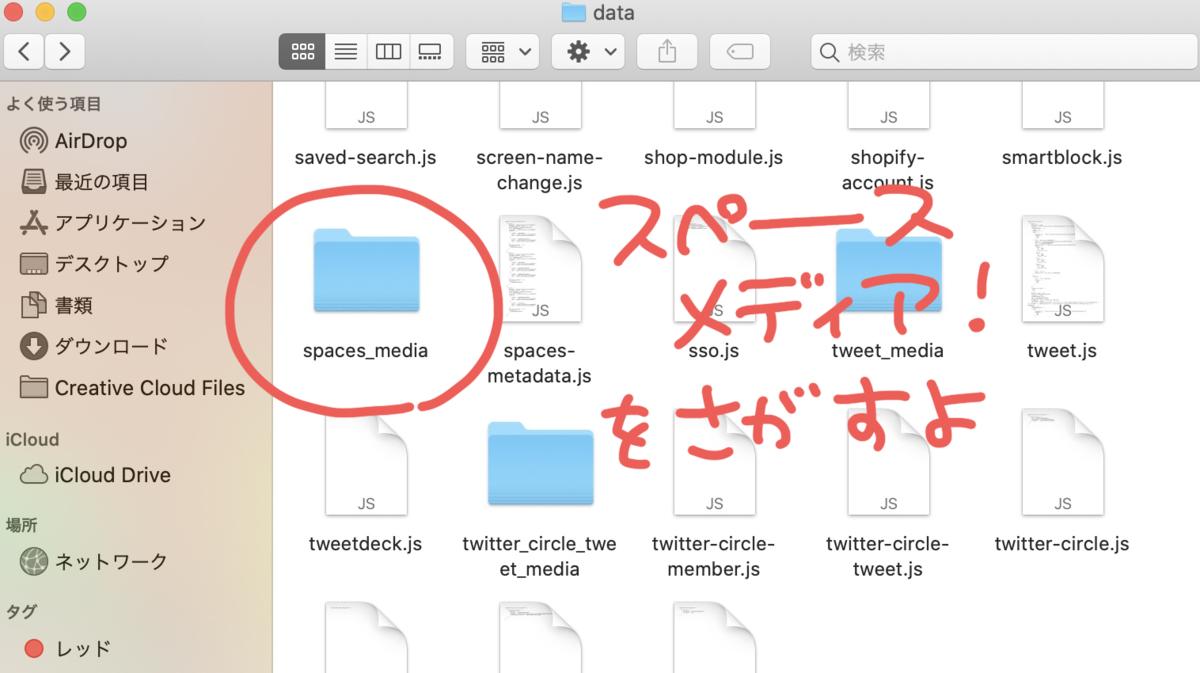1200x673 pixels.
Task: Switch to icon view
Action: 302,52
